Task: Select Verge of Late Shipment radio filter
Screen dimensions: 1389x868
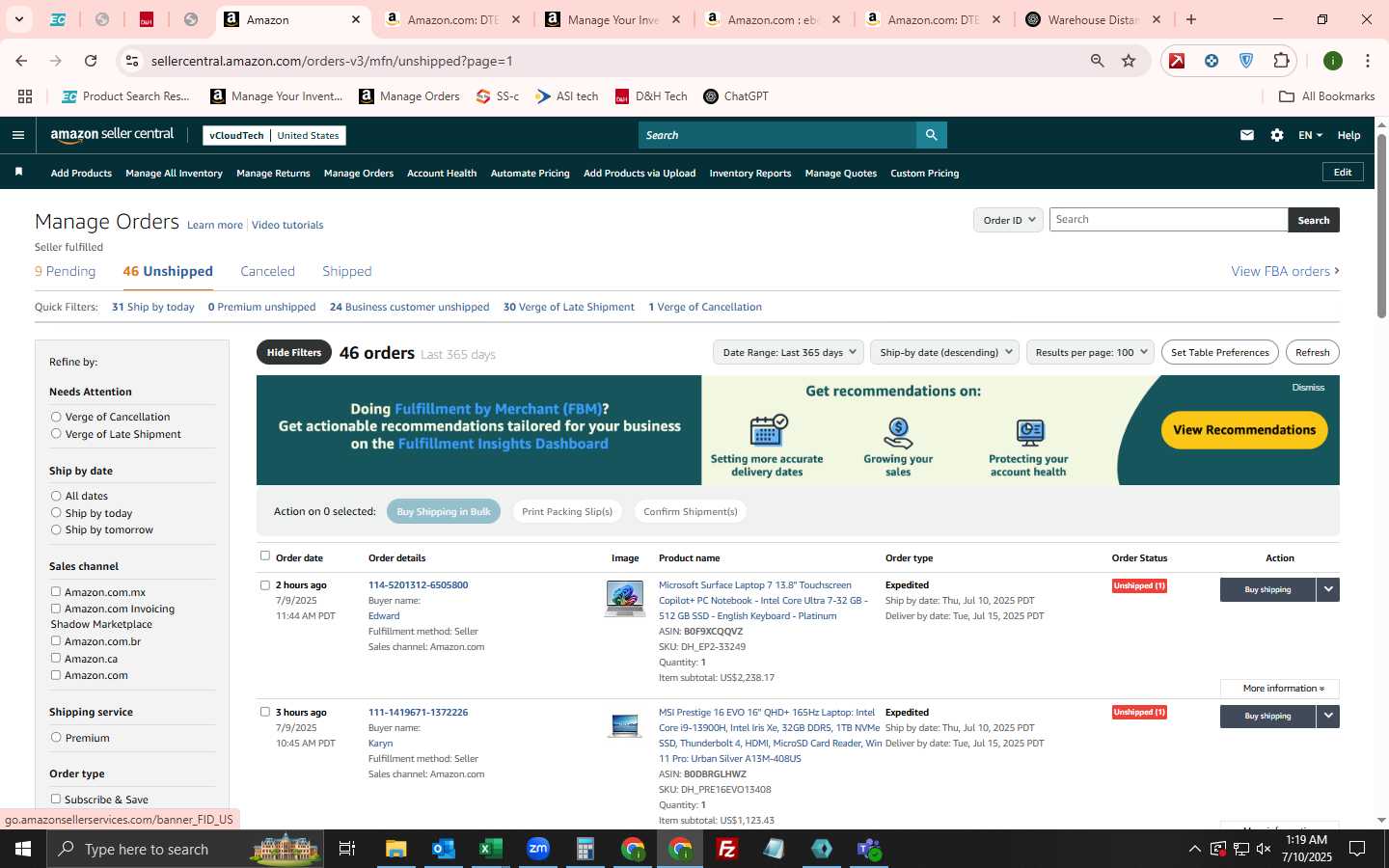Action: [x=56, y=434]
